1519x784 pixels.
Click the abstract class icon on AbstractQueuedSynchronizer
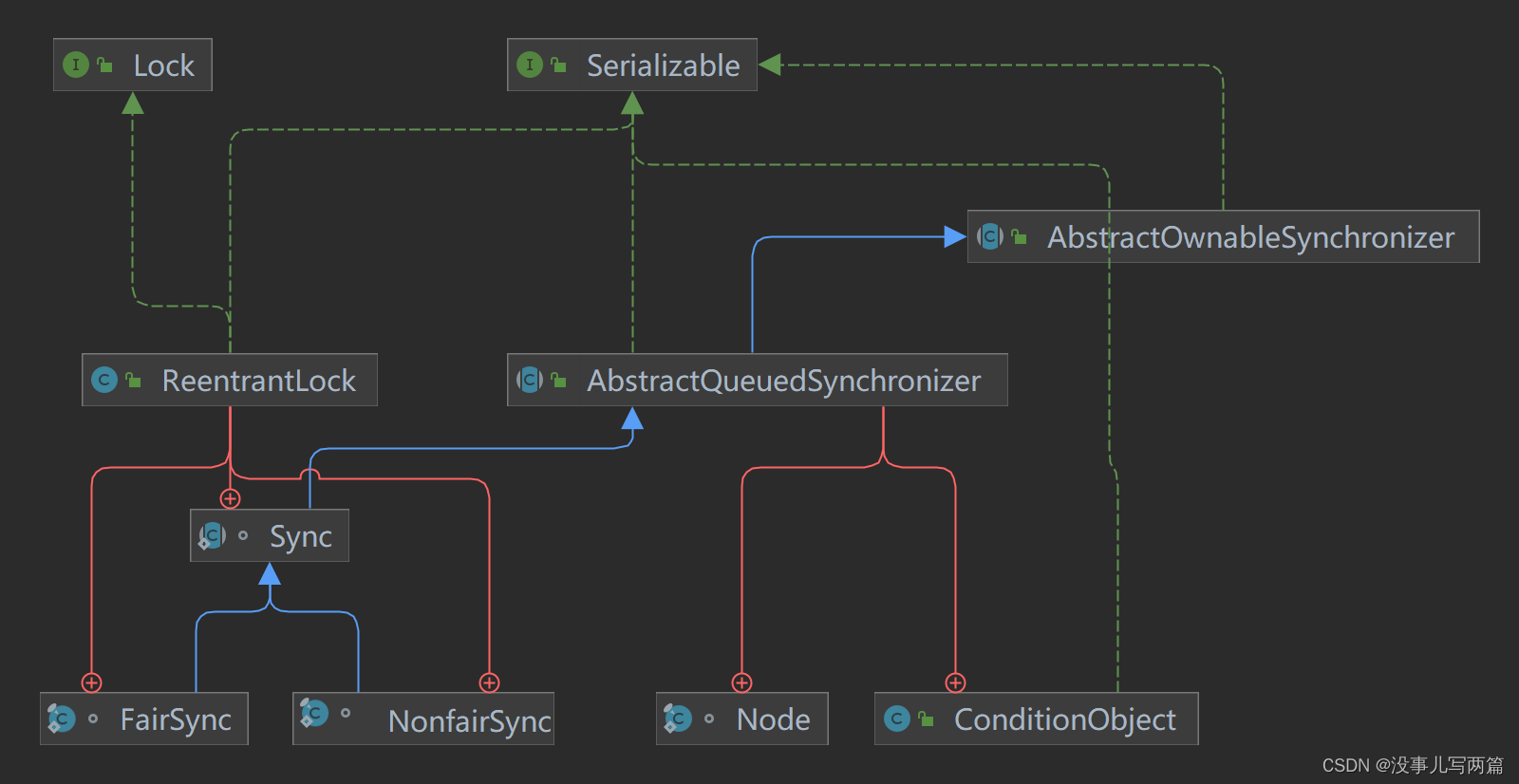coord(530,380)
